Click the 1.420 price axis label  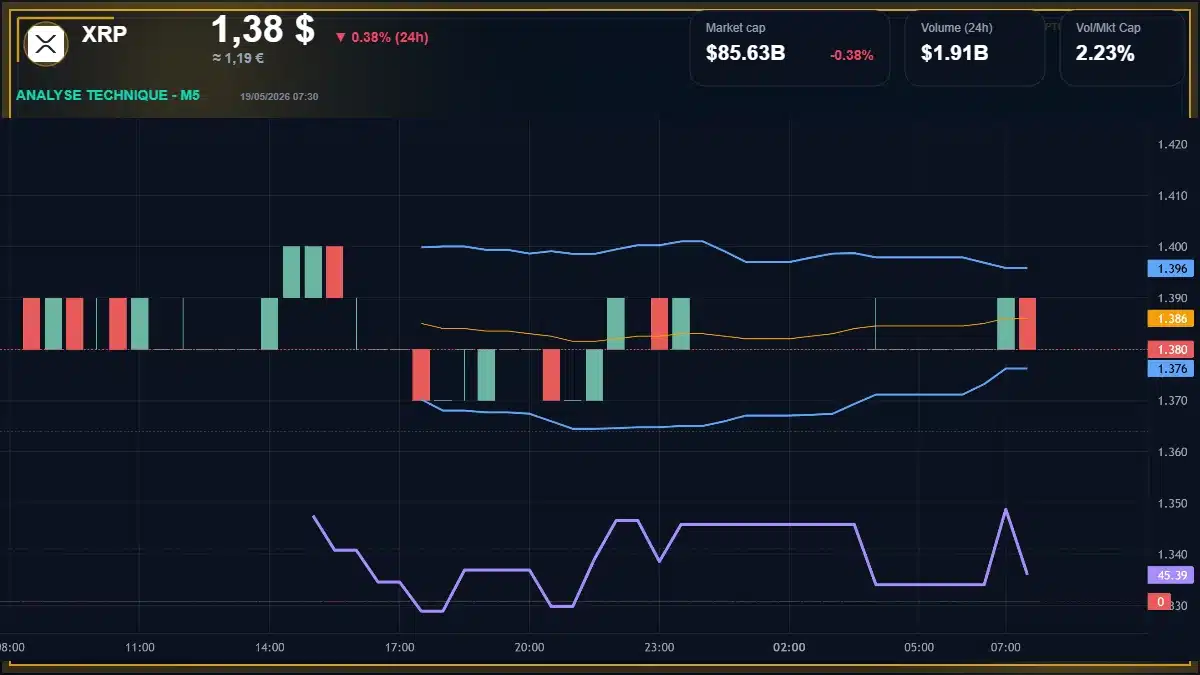coord(1171,144)
